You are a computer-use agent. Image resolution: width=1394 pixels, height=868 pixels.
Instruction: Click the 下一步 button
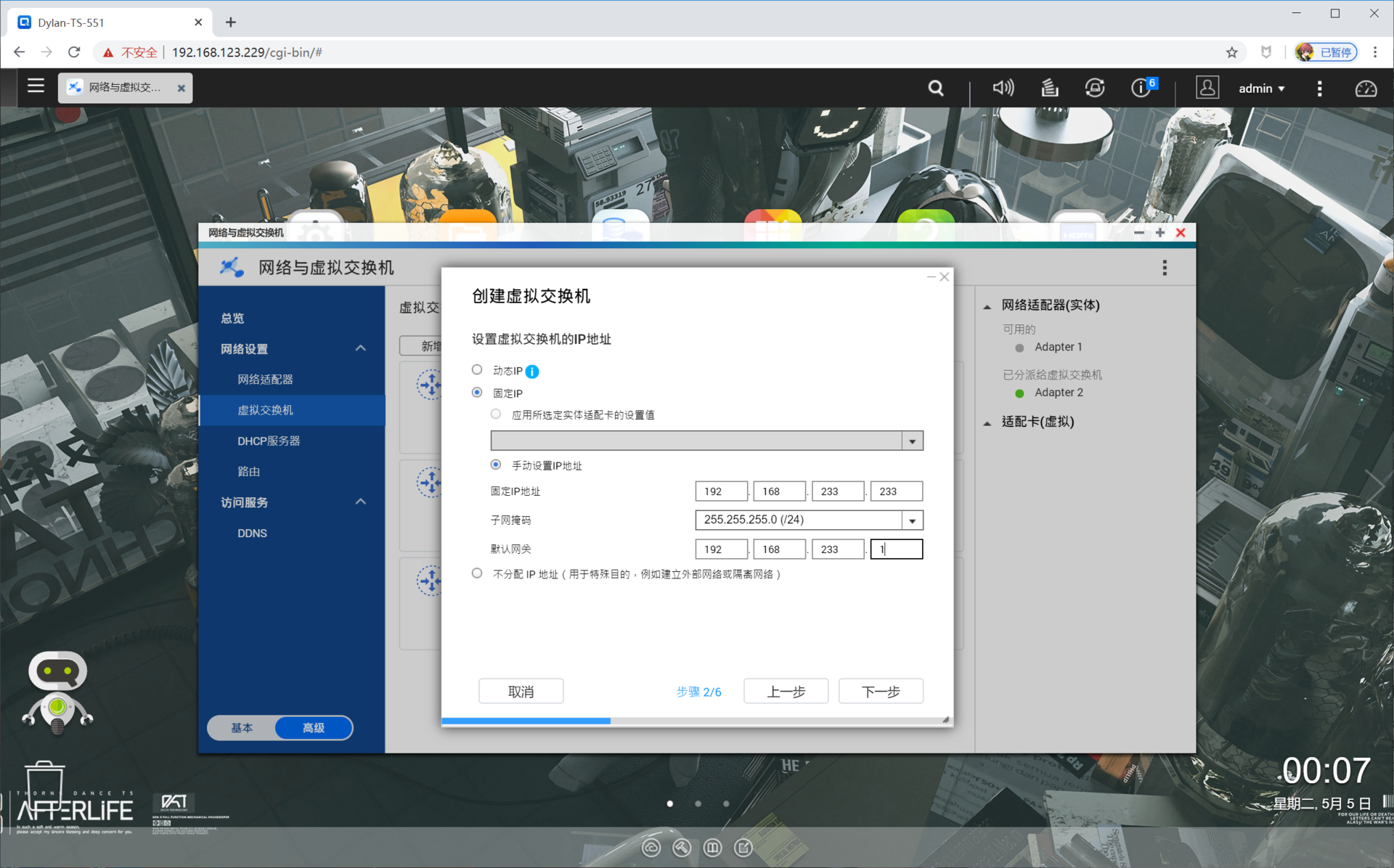pyautogui.click(x=880, y=691)
